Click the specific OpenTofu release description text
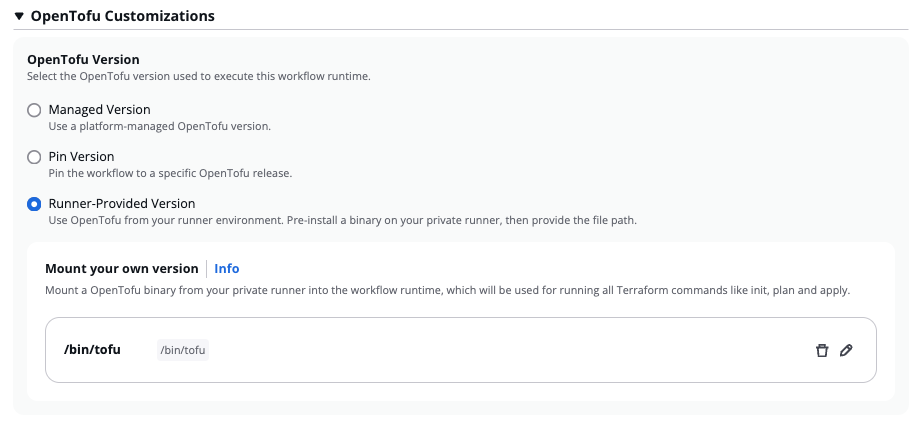Image resolution: width=919 pixels, height=426 pixels. (170, 173)
